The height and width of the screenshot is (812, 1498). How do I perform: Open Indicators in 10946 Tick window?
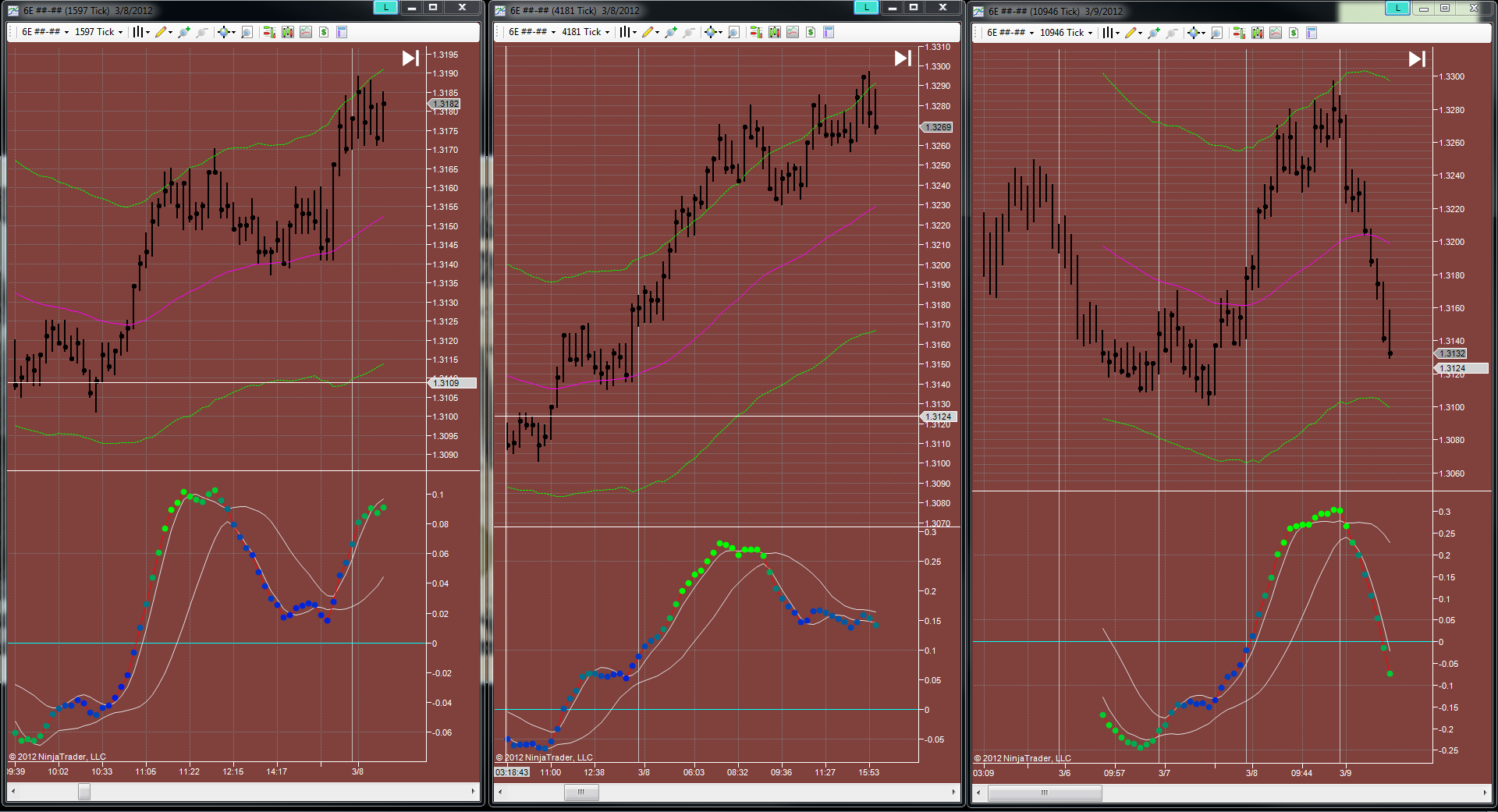pyautogui.click(x=1276, y=33)
